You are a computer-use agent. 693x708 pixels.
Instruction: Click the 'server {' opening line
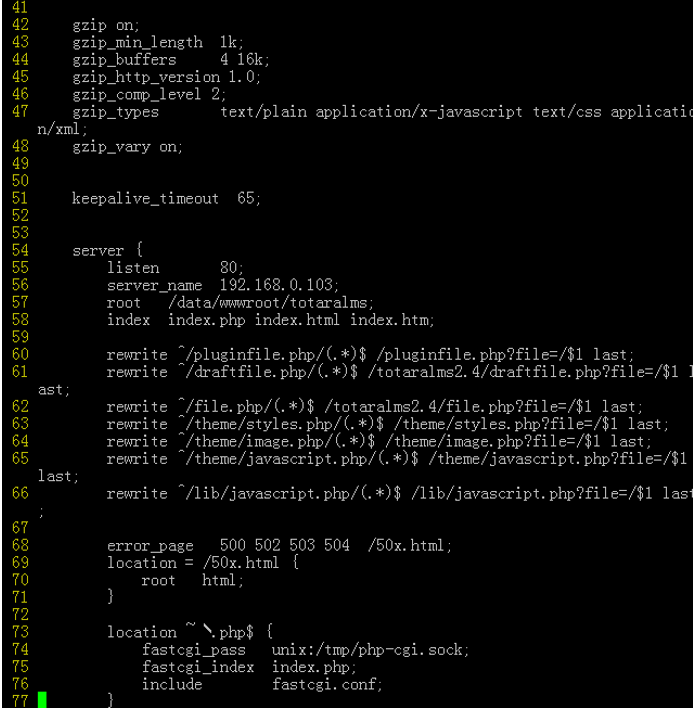(107, 250)
